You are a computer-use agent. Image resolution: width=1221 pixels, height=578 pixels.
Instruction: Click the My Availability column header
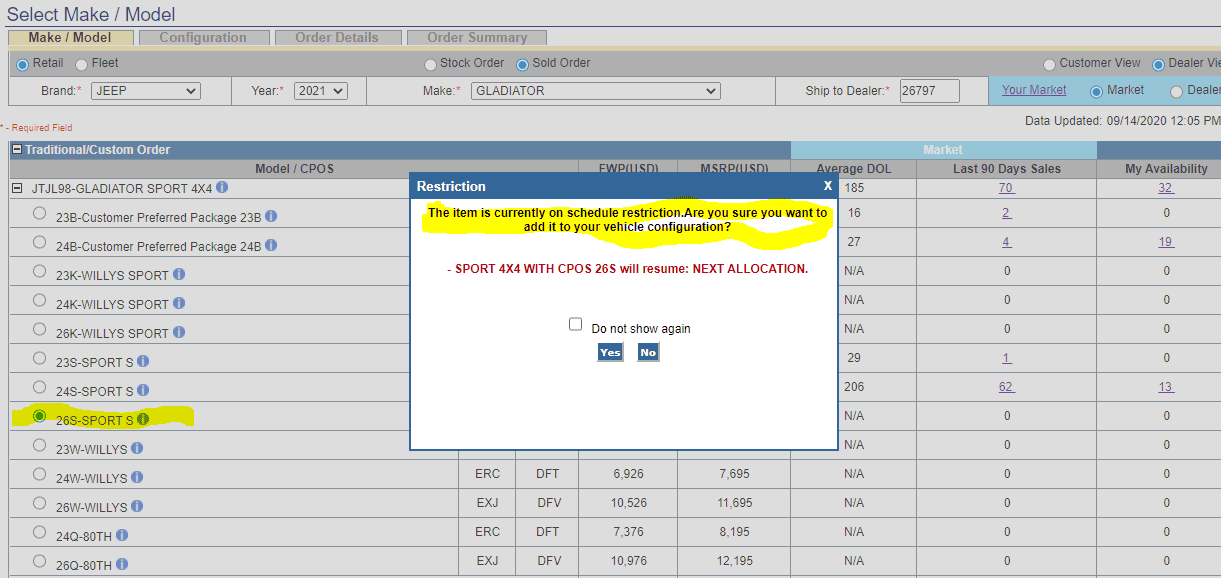[x=1166, y=169]
